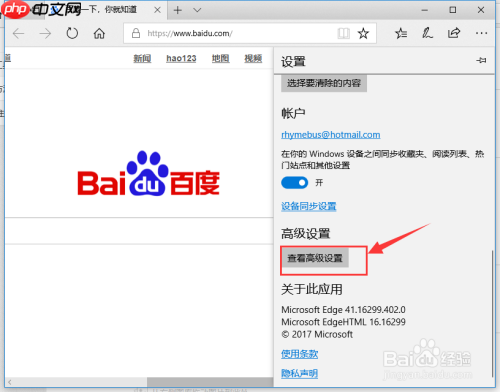Open the rhymebus@hotmail.com account link
This screenshot has width=500, height=392.
331,135
